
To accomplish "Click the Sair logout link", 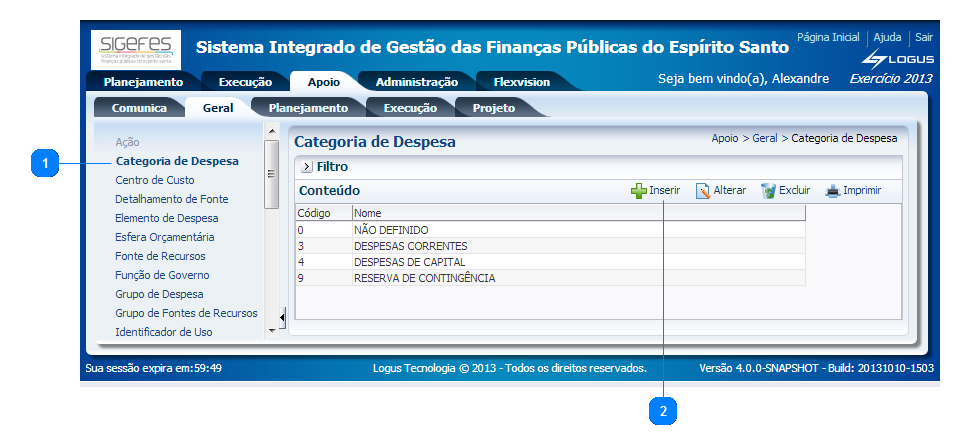I will point(923,37).
